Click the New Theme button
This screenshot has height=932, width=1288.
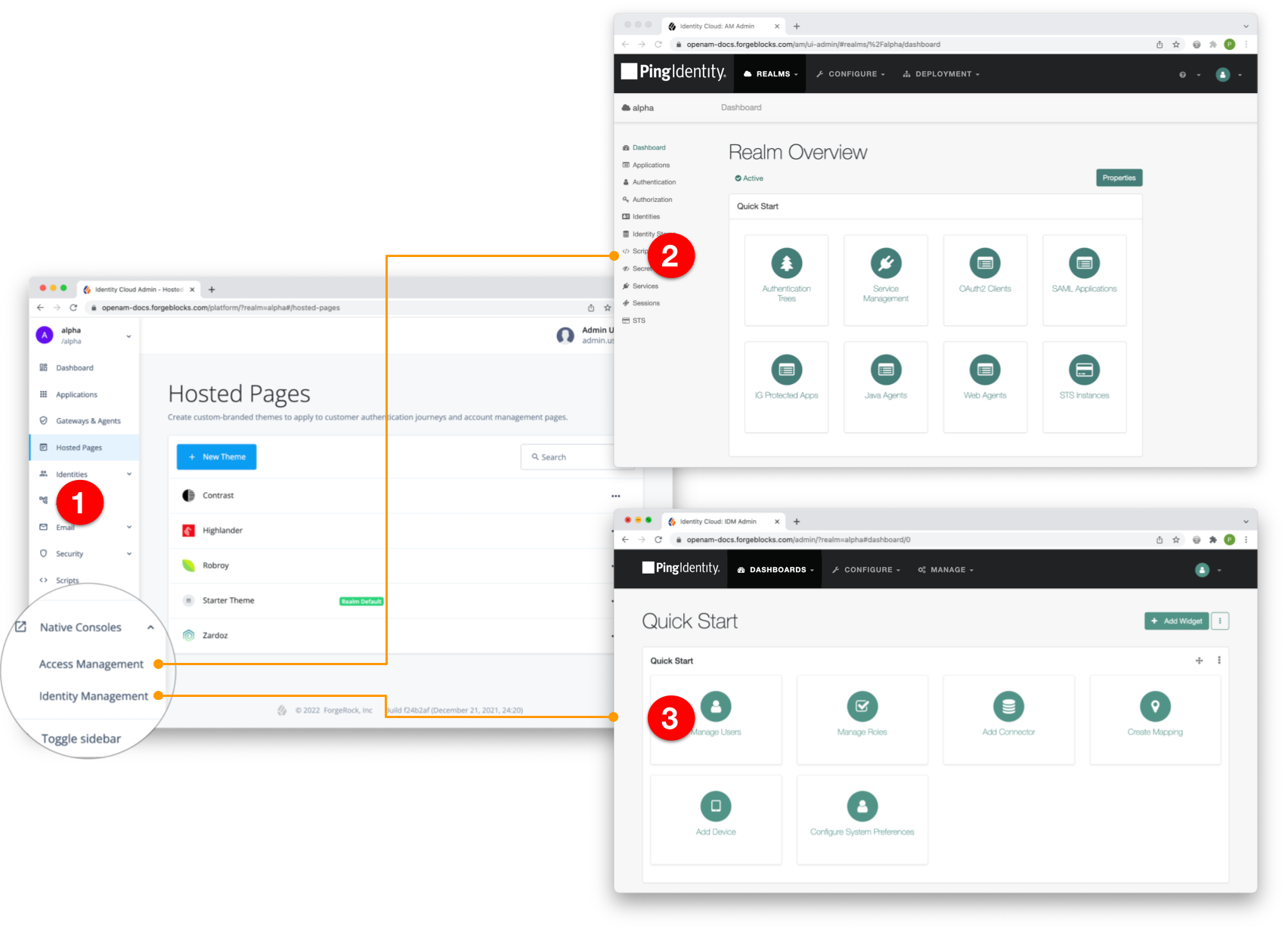point(216,457)
